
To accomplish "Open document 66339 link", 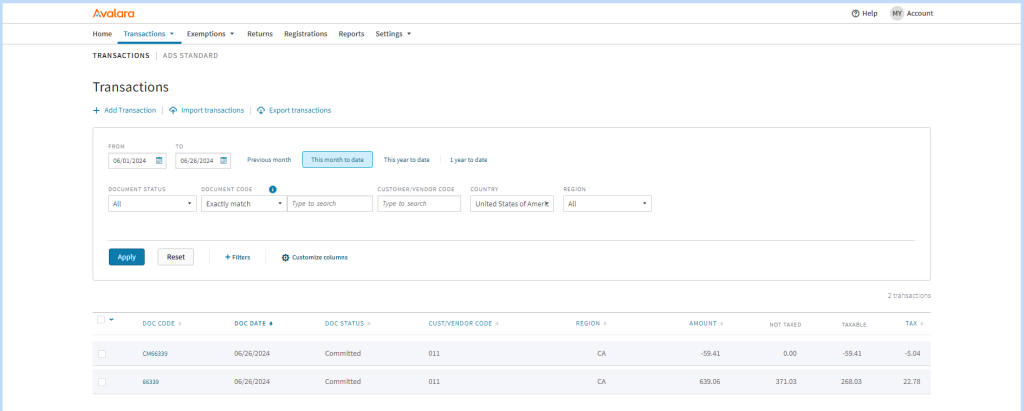I will tap(151, 382).
